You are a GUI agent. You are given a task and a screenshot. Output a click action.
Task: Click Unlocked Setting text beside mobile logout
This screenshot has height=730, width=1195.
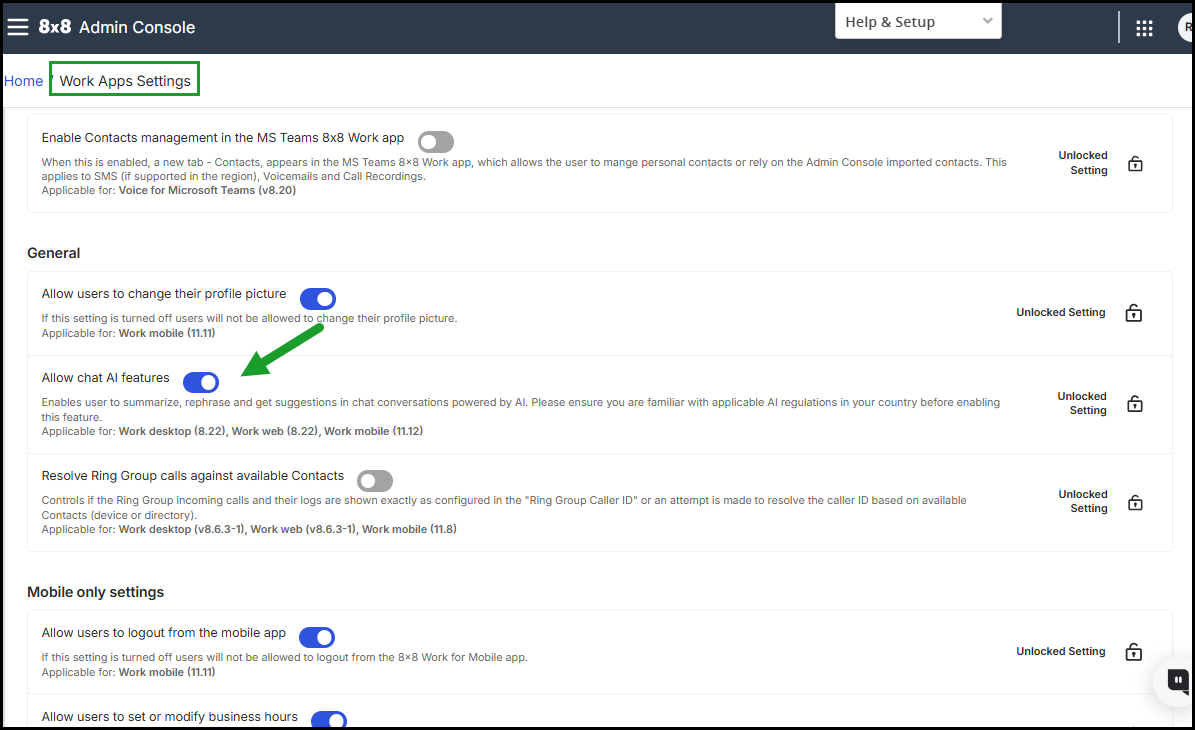tap(1060, 652)
